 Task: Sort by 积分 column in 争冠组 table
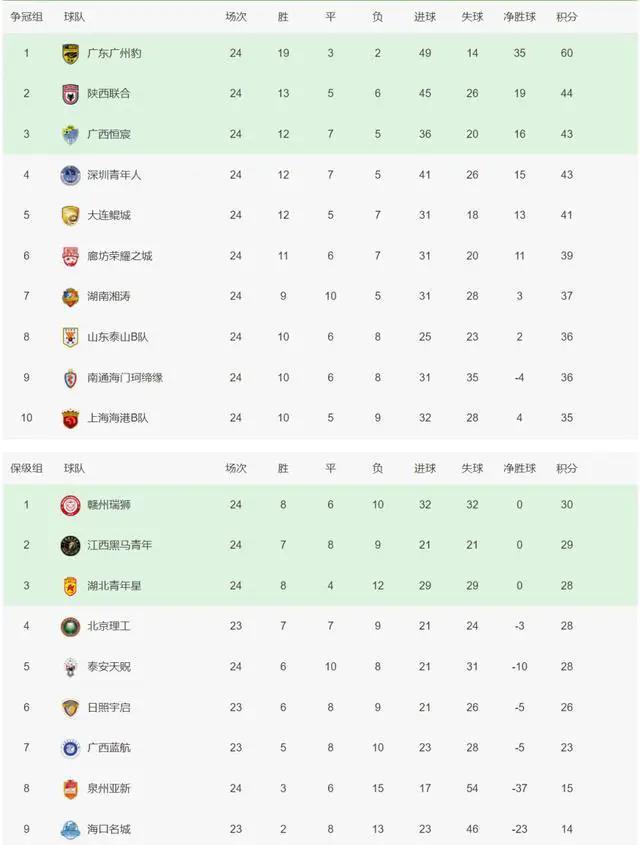tap(567, 17)
